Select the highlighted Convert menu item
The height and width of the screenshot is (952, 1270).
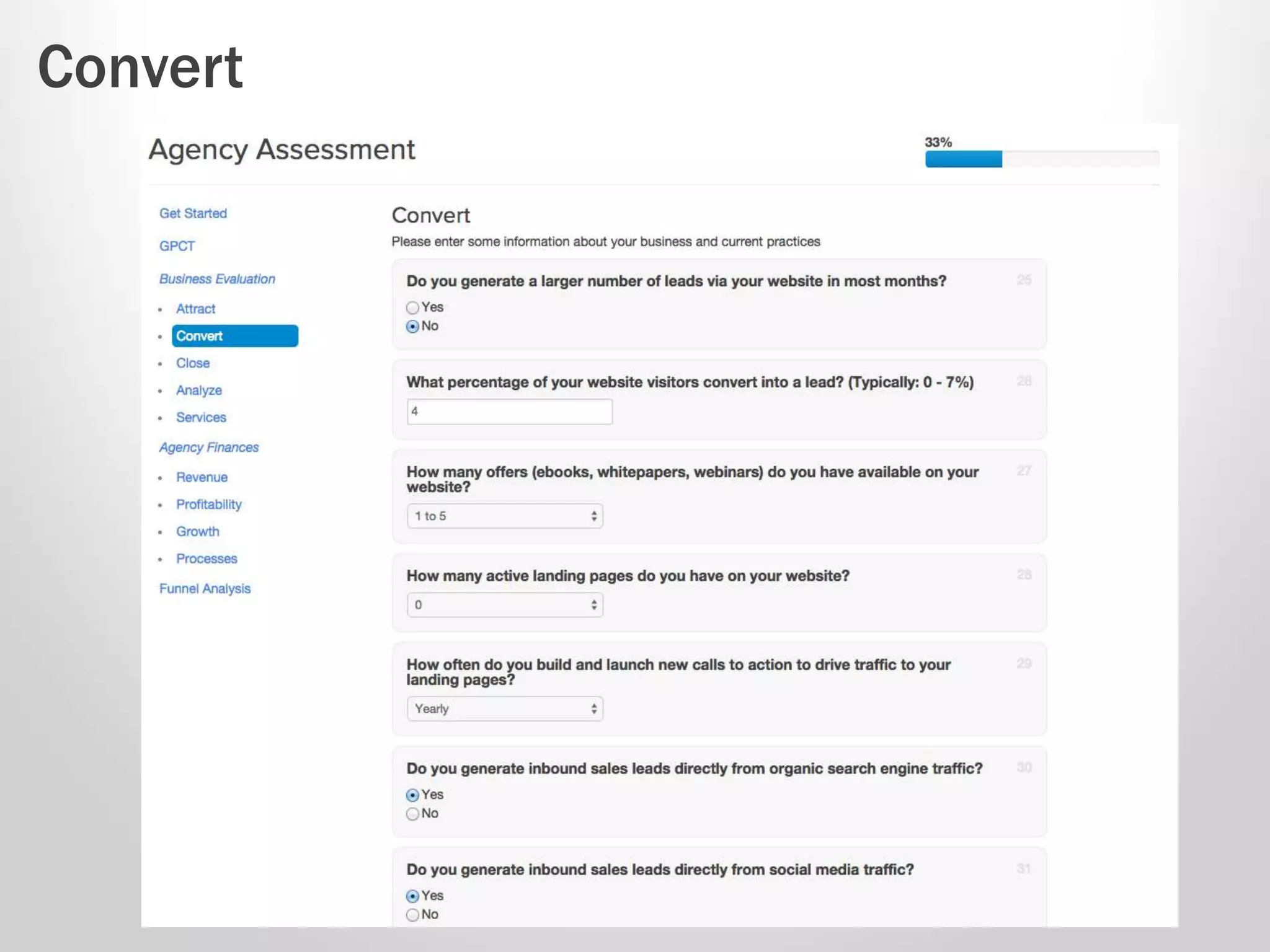pos(234,336)
